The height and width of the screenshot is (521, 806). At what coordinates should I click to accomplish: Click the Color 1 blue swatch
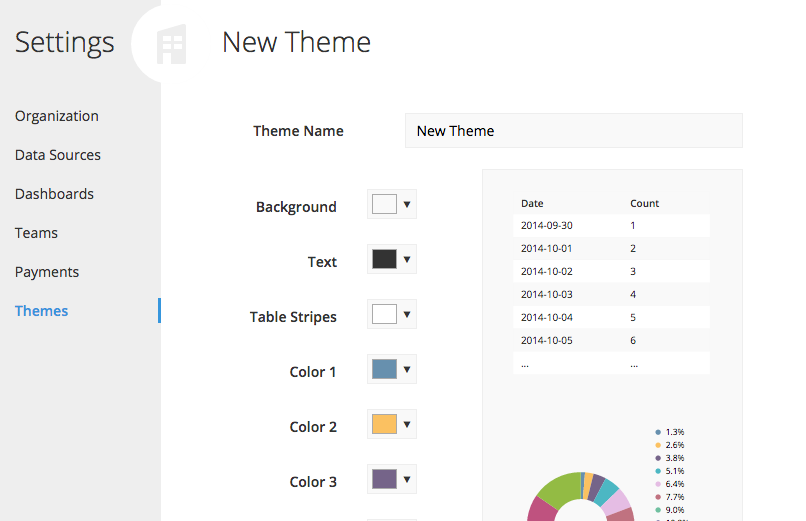click(x=384, y=369)
